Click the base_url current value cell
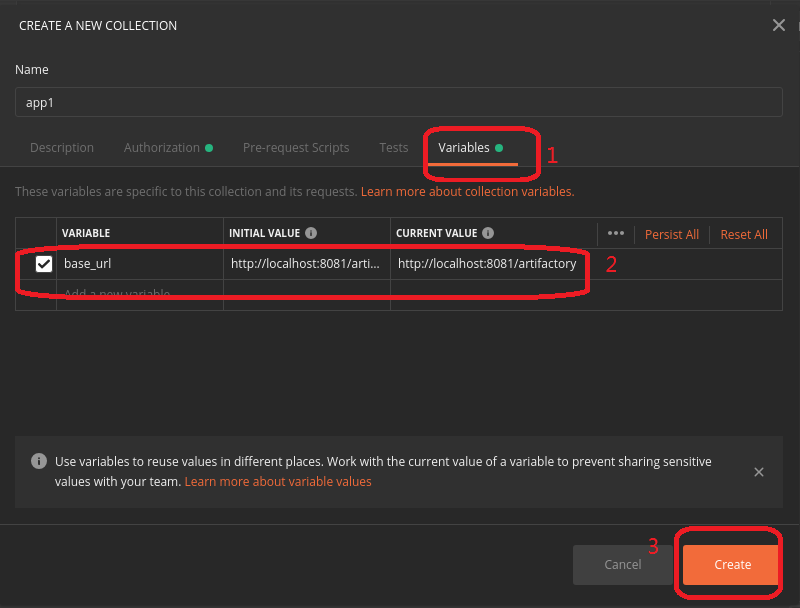 pyautogui.click(x=487, y=264)
